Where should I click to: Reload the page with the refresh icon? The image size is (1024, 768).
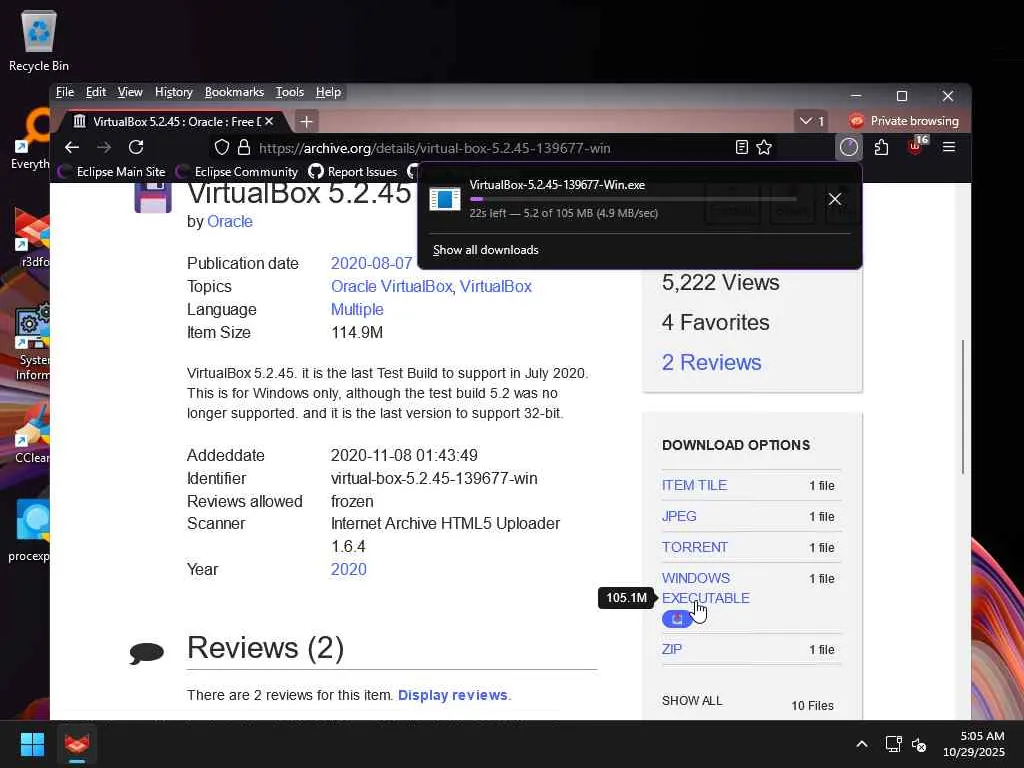coord(136,148)
